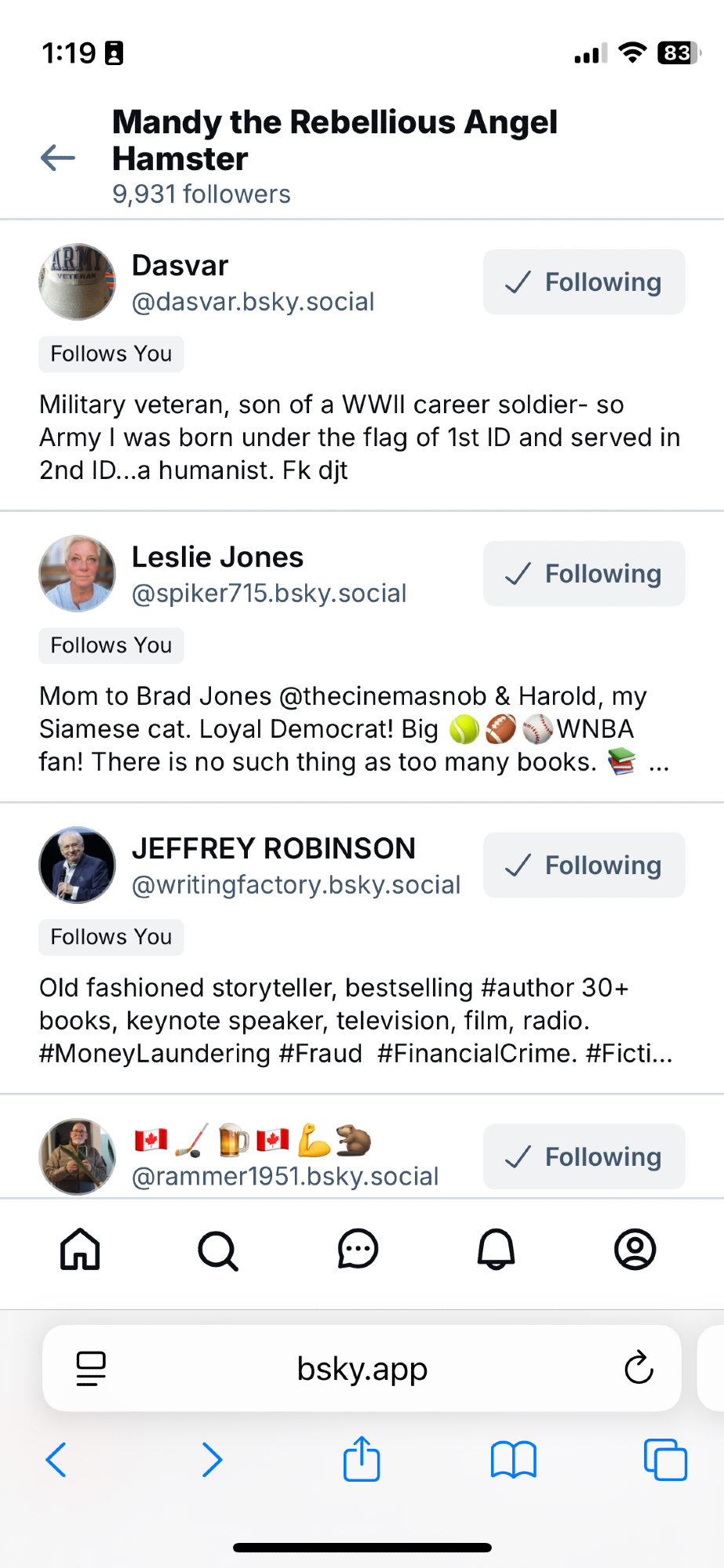Toggle Following for JEFFREY ROBINSON
Viewport: 724px width, 1568px height.
coord(584,866)
